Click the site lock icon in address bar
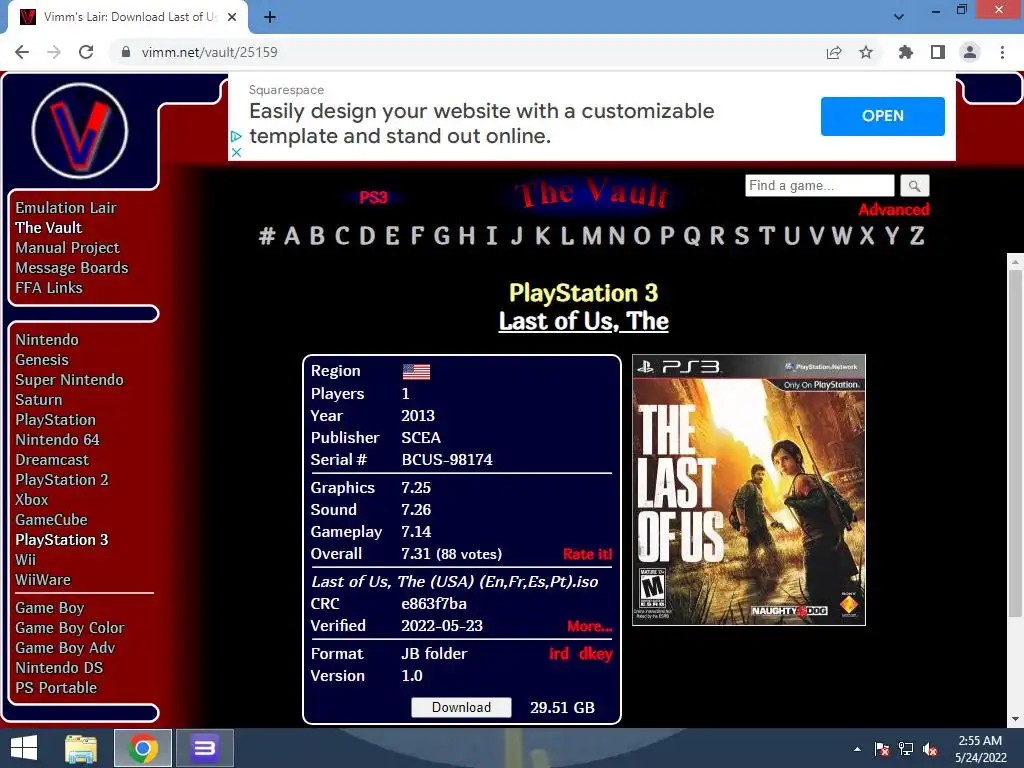 coord(126,52)
